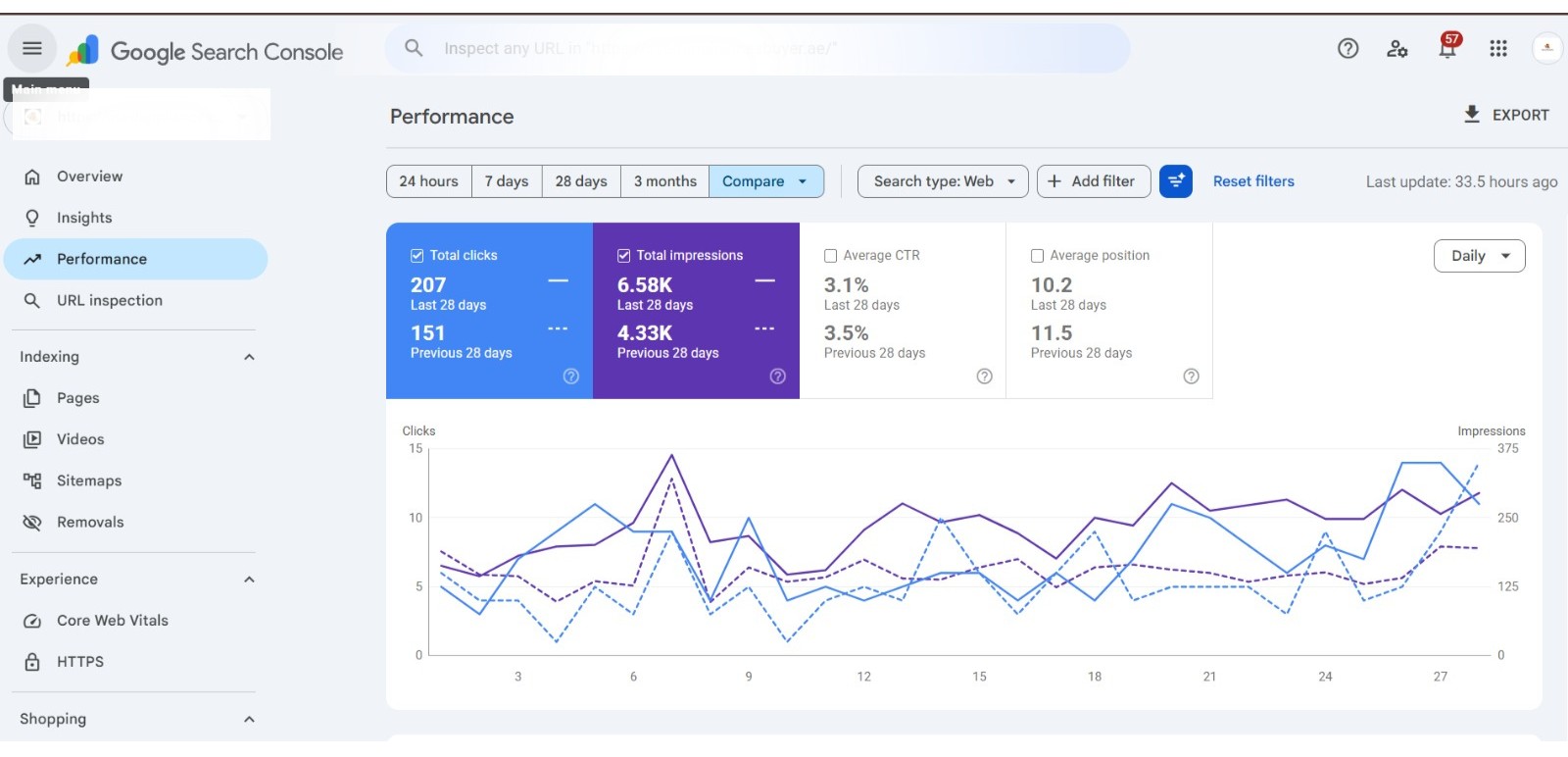The height and width of the screenshot is (757, 1568).
Task: Enable the Average CTR checkbox
Action: pyautogui.click(x=831, y=256)
